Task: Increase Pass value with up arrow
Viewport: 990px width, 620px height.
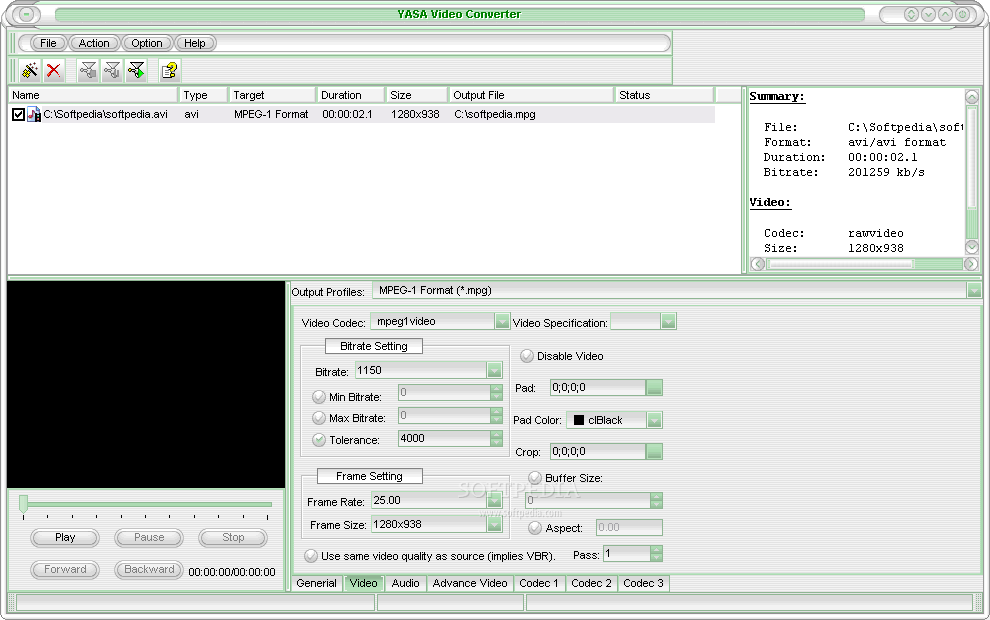Action: 657,550
